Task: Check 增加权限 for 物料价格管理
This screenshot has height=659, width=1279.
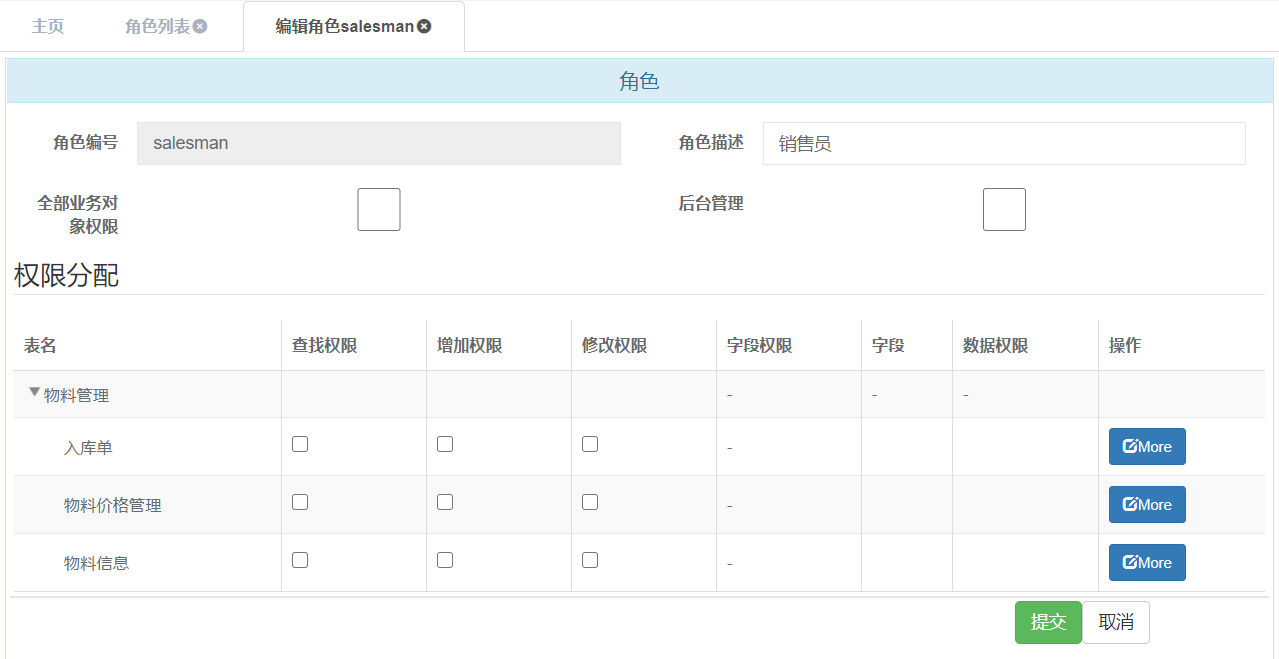Action: tap(445, 502)
